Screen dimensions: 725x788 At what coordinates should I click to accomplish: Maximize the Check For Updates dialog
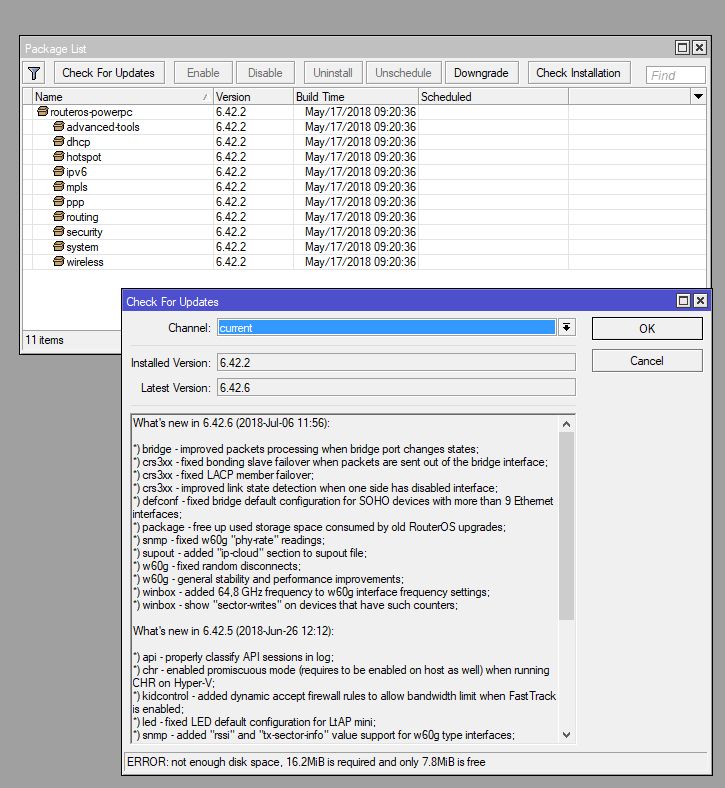[x=683, y=301]
